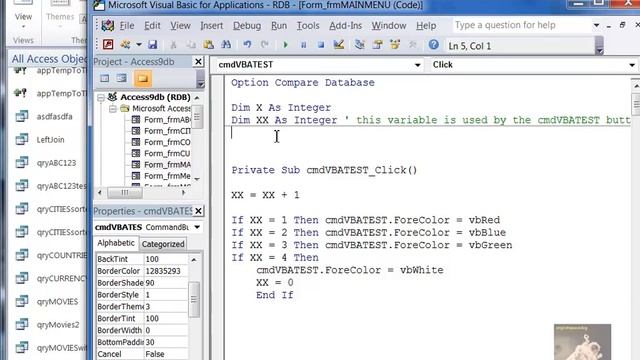Click BorderColor value 12835293
Image resolution: width=640 pixels, height=360 pixels.
pos(166,271)
